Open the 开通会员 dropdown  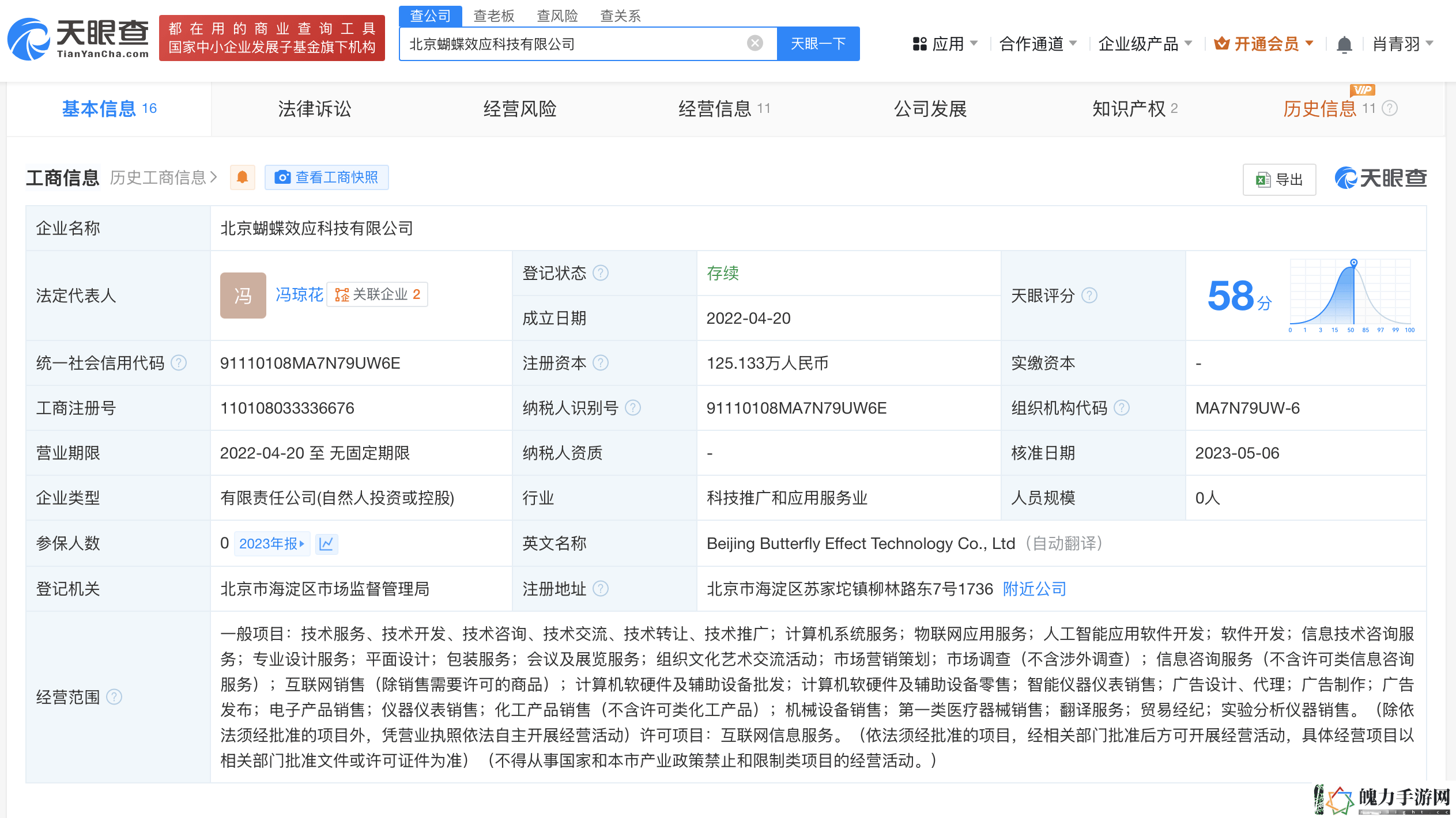click(x=1263, y=44)
